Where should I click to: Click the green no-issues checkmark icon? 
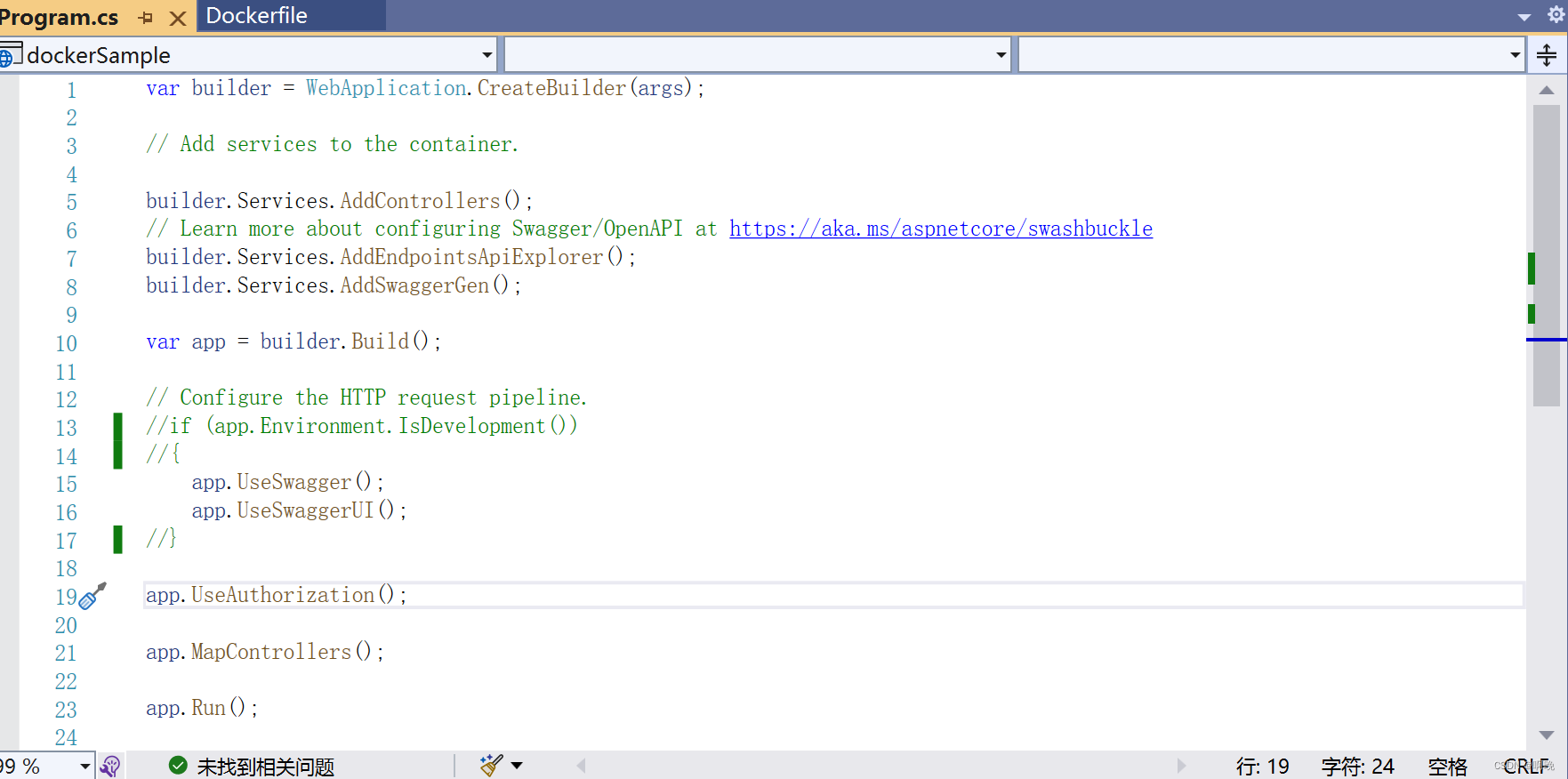point(178,766)
